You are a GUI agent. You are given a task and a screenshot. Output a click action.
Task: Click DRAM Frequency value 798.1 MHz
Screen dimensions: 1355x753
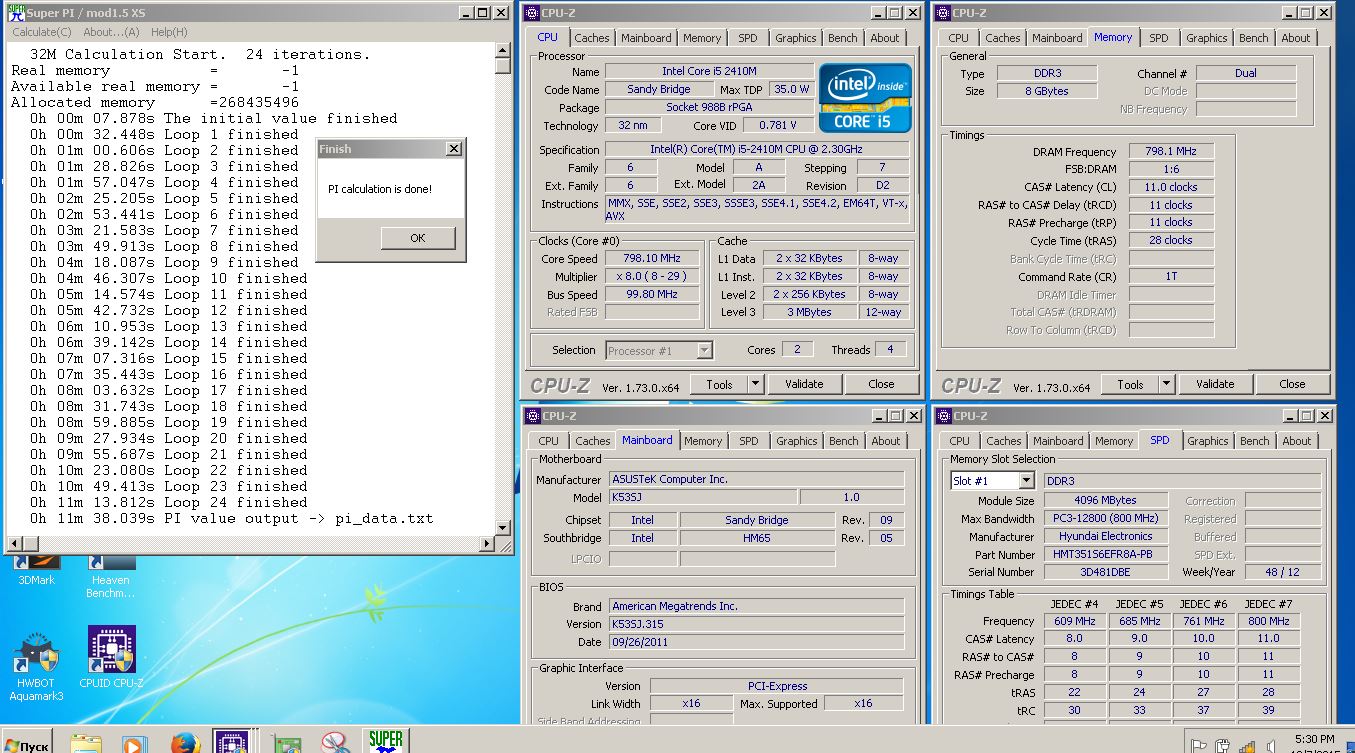point(1172,151)
